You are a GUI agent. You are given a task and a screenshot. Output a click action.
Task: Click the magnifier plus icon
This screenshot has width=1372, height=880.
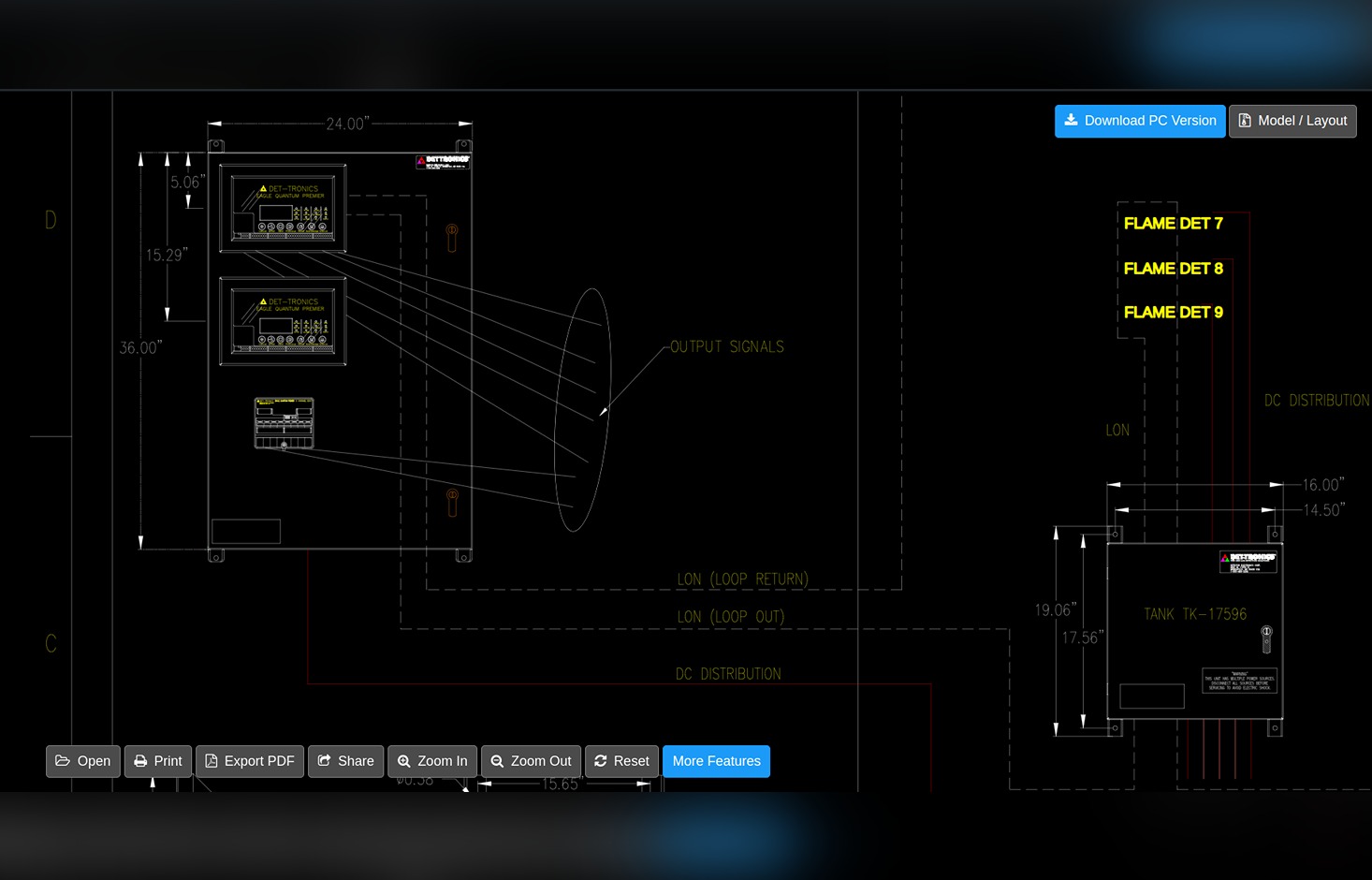pyautogui.click(x=404, y=761)
